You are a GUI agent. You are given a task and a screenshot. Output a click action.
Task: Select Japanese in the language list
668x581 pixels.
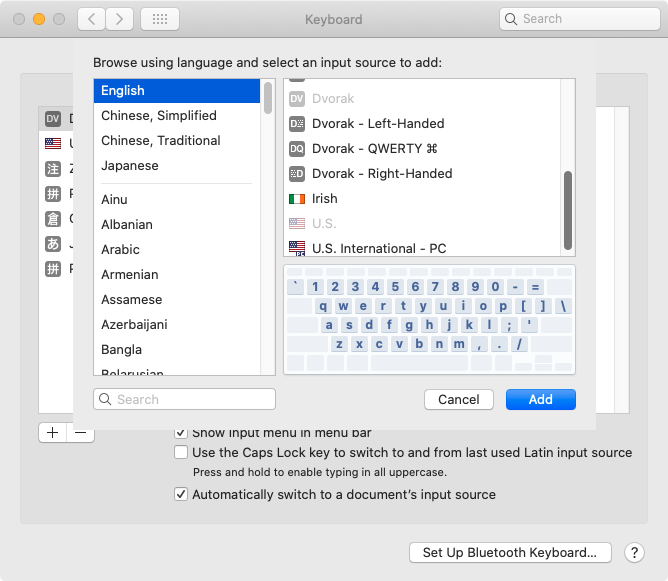pyautogui.click(x=130, y=166)
